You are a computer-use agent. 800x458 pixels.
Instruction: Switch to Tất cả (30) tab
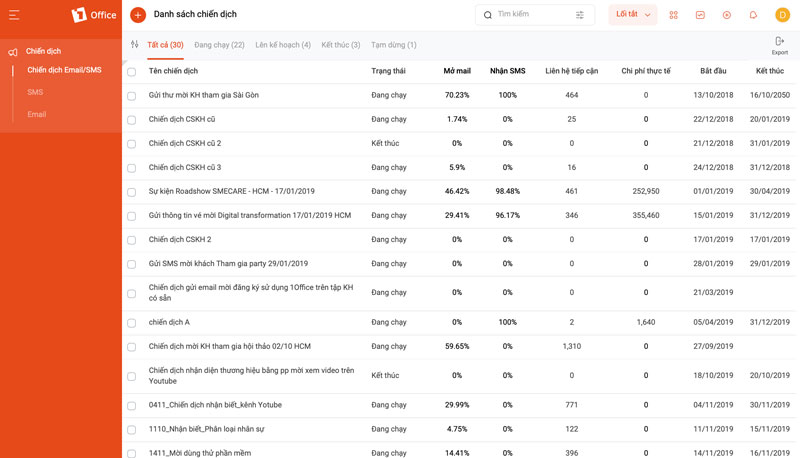pyautogui.click(x=165, y=45)
